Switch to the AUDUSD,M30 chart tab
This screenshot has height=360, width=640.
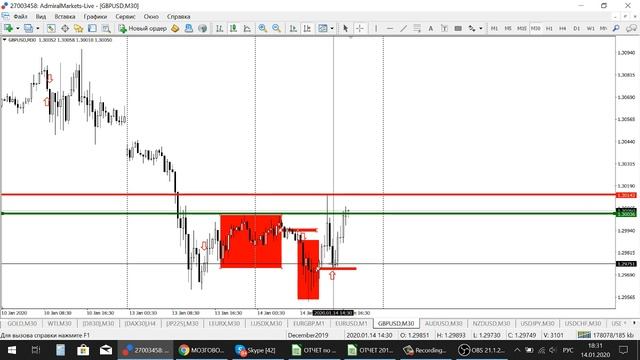(x=443, y=323)
